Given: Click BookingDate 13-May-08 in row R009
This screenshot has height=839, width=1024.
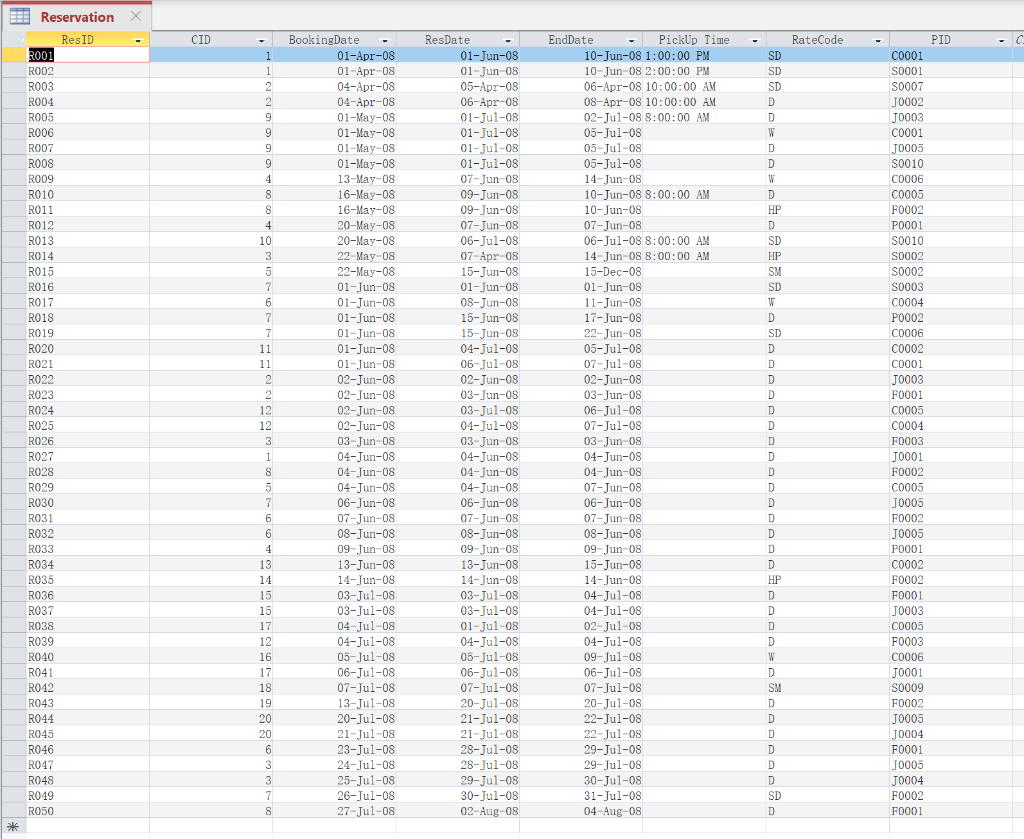Looking at the screenshot, I should pyautogui.click(x=334, y=179).
